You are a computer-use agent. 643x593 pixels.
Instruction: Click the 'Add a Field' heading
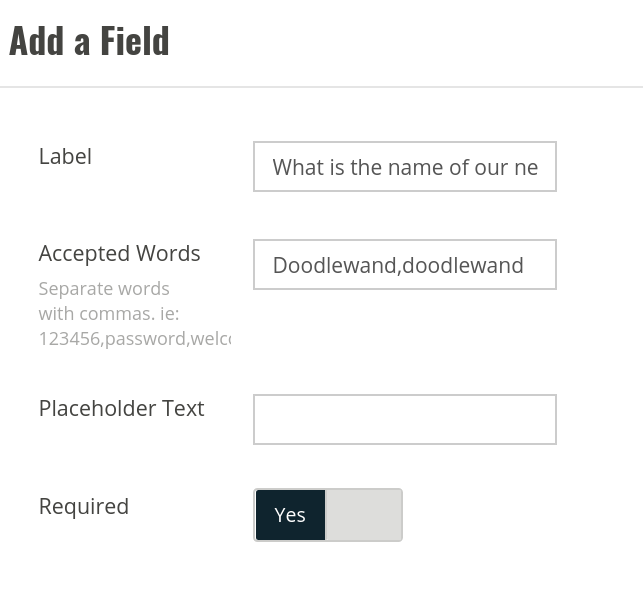[89, 40]
